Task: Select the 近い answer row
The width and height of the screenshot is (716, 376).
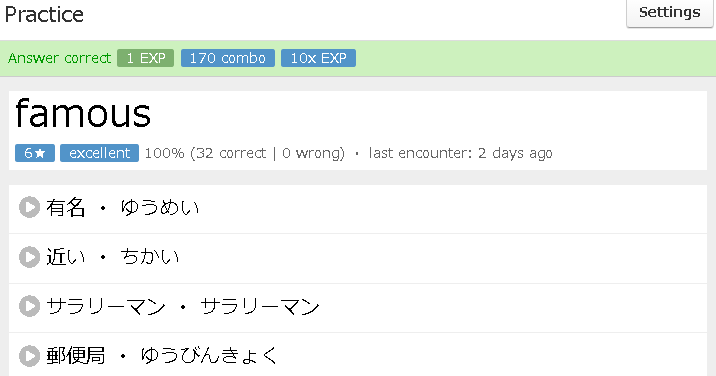Action: coord(358,258)
